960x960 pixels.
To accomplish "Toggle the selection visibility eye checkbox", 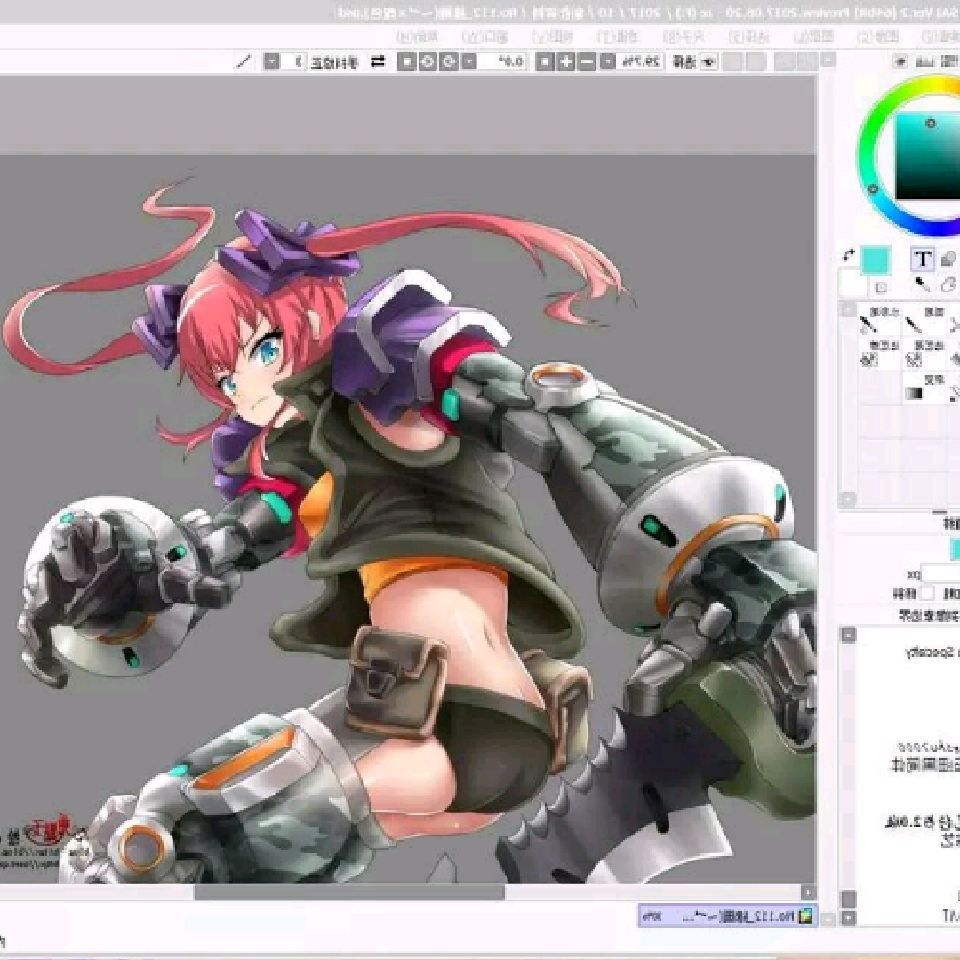I will [709, 62].
